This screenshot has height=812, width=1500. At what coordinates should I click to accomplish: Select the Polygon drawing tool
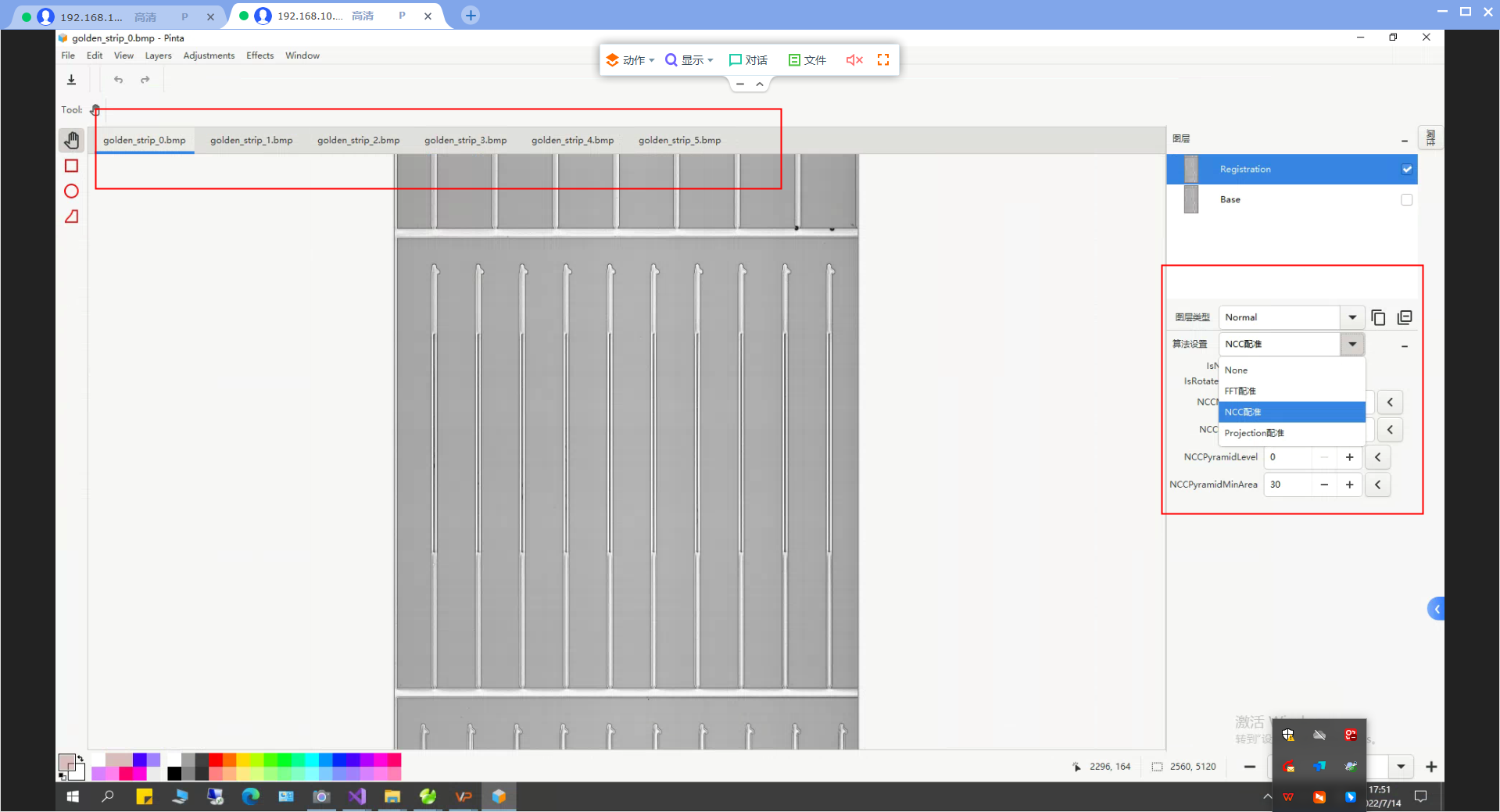pyautogui.click(x=71, y=216)
